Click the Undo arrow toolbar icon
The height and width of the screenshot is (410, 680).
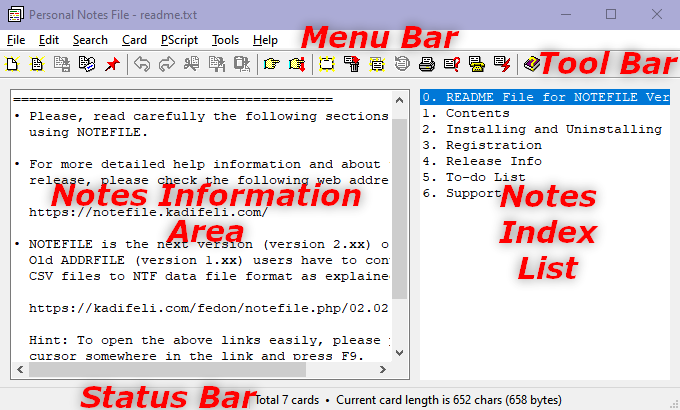(142, 64)
